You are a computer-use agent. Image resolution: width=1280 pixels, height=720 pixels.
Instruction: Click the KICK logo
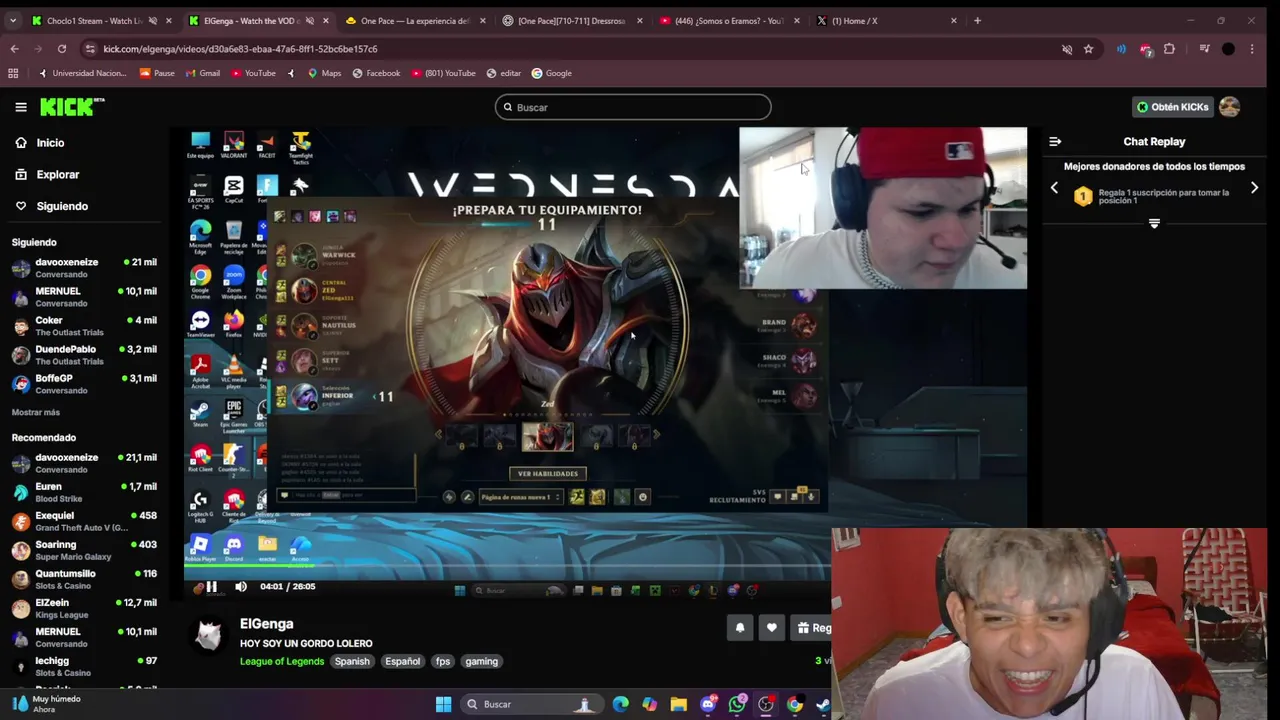(x=72, y=107)
